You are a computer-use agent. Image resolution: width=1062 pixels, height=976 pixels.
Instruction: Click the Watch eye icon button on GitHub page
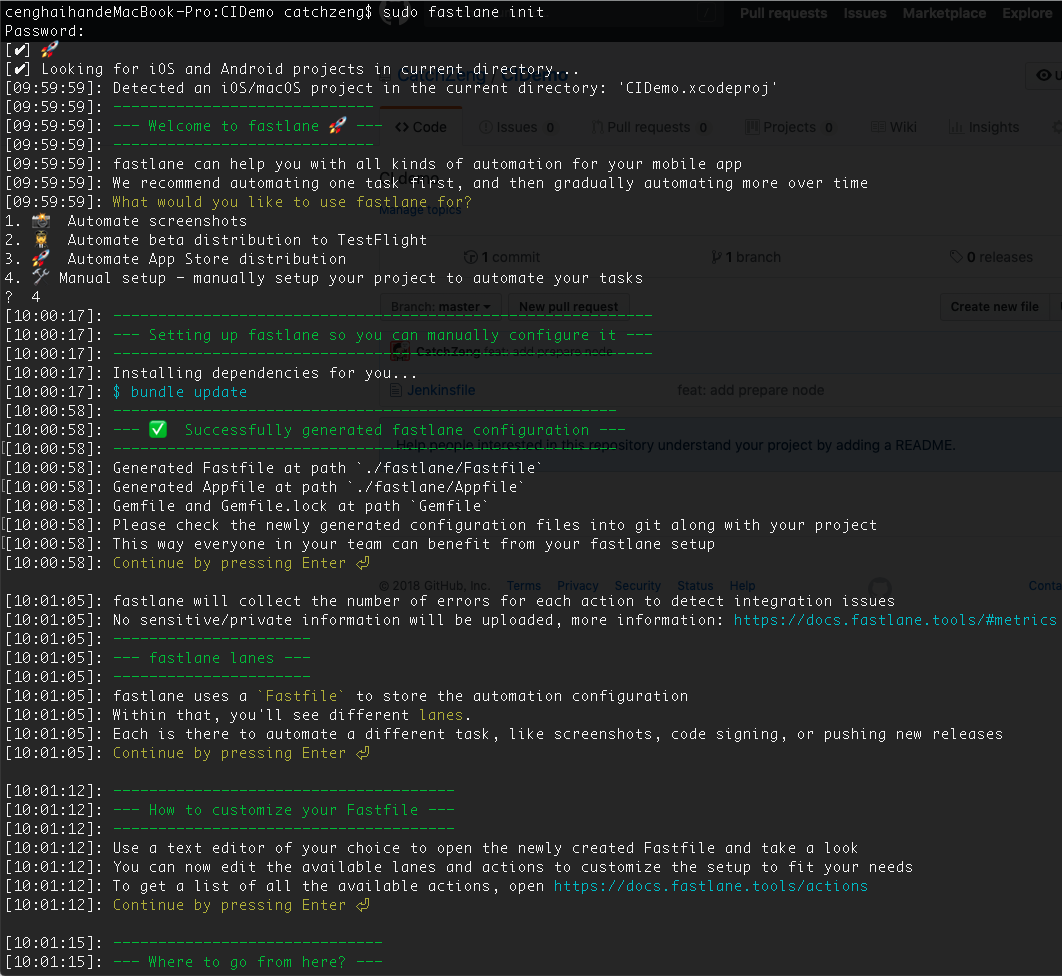point(1044,75)
